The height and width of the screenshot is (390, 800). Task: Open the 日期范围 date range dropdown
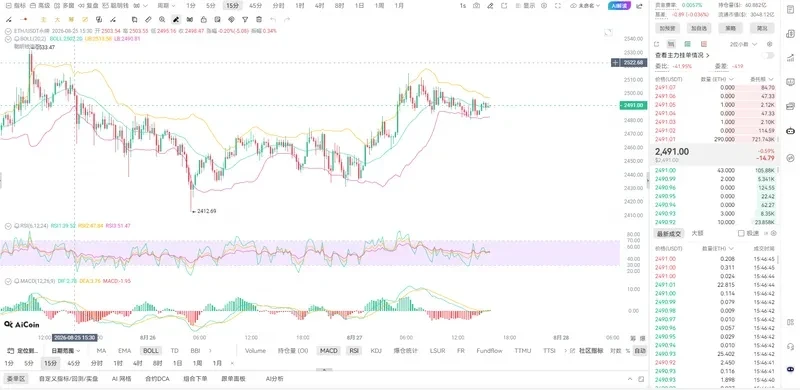pyautogui.click(x=66, y=351)
